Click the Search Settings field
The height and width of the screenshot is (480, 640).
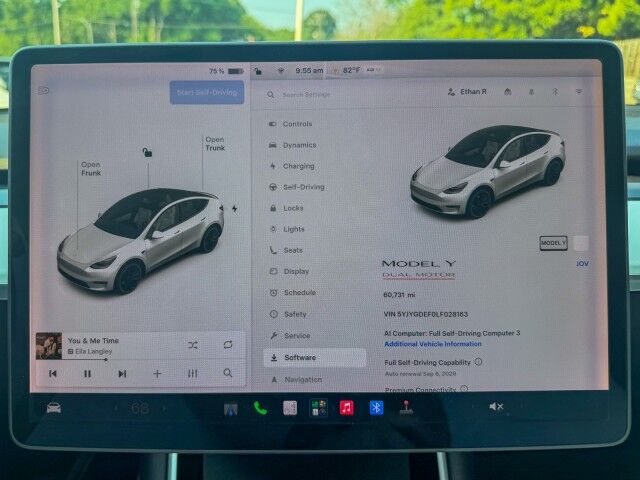coord(306,95)
